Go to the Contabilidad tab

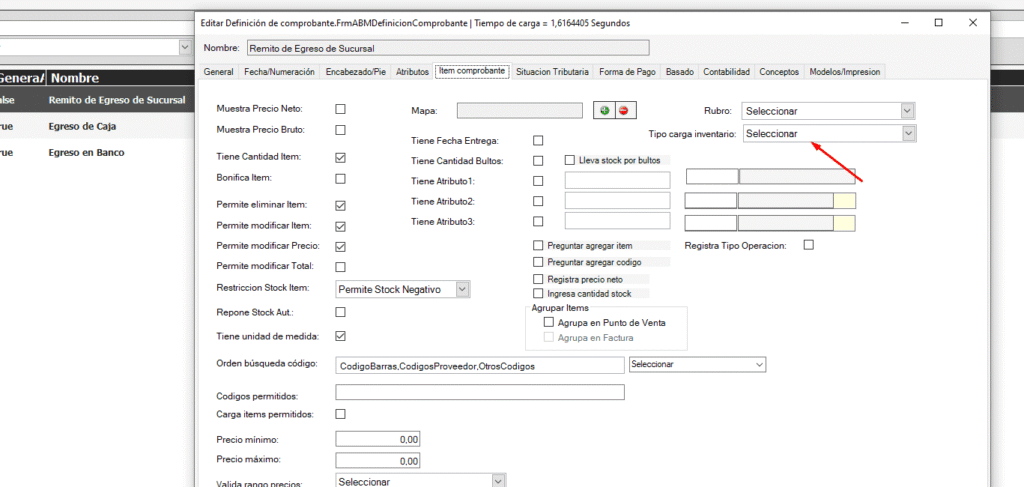pyautogui.click(x=726, y=72)
